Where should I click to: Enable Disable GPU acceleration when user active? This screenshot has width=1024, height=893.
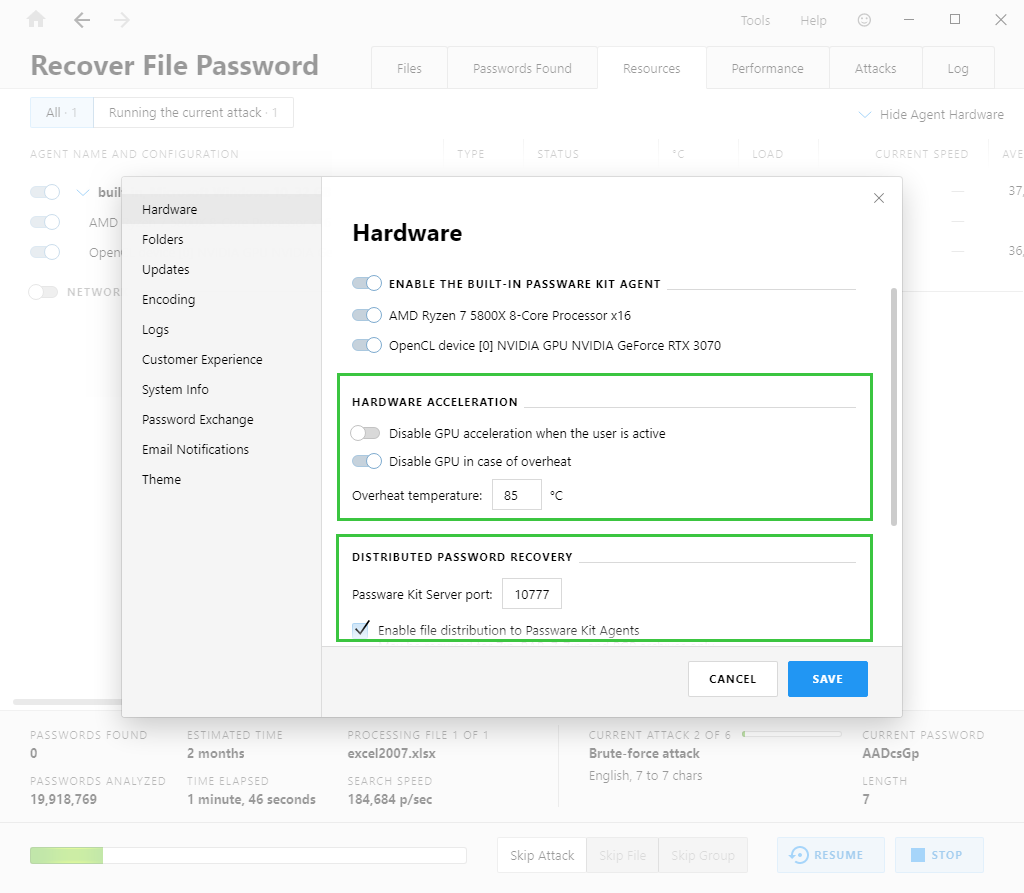365,433
